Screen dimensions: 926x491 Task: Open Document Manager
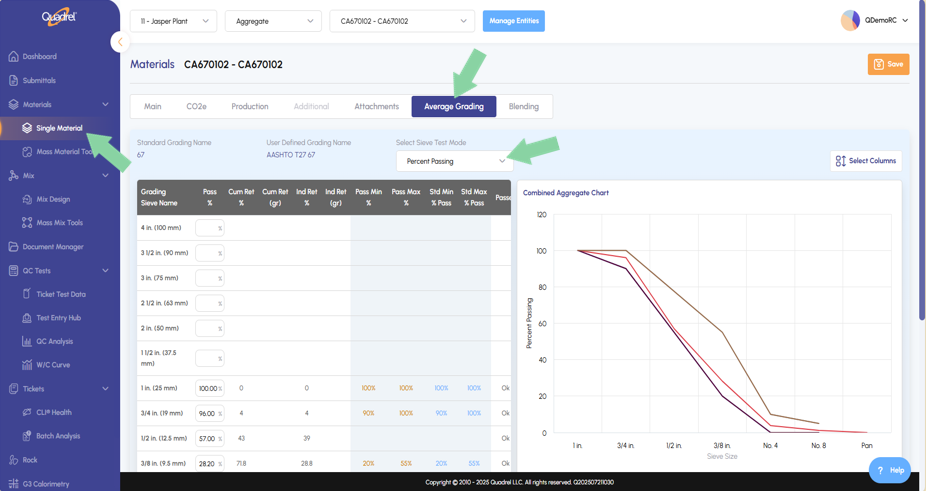coord(53,247)
